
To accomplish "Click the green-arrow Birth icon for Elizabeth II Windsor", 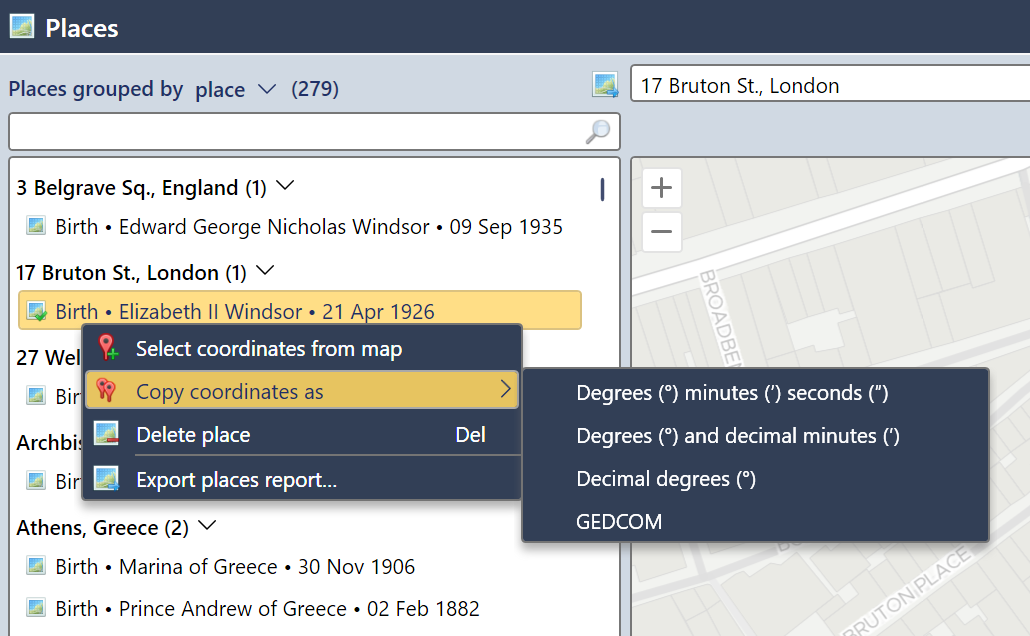I will coord(35,310).
